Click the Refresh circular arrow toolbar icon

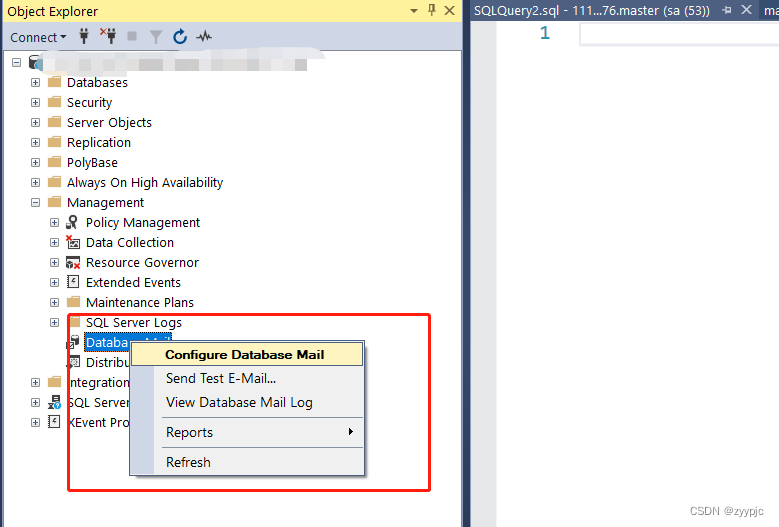tap(180, 37)
